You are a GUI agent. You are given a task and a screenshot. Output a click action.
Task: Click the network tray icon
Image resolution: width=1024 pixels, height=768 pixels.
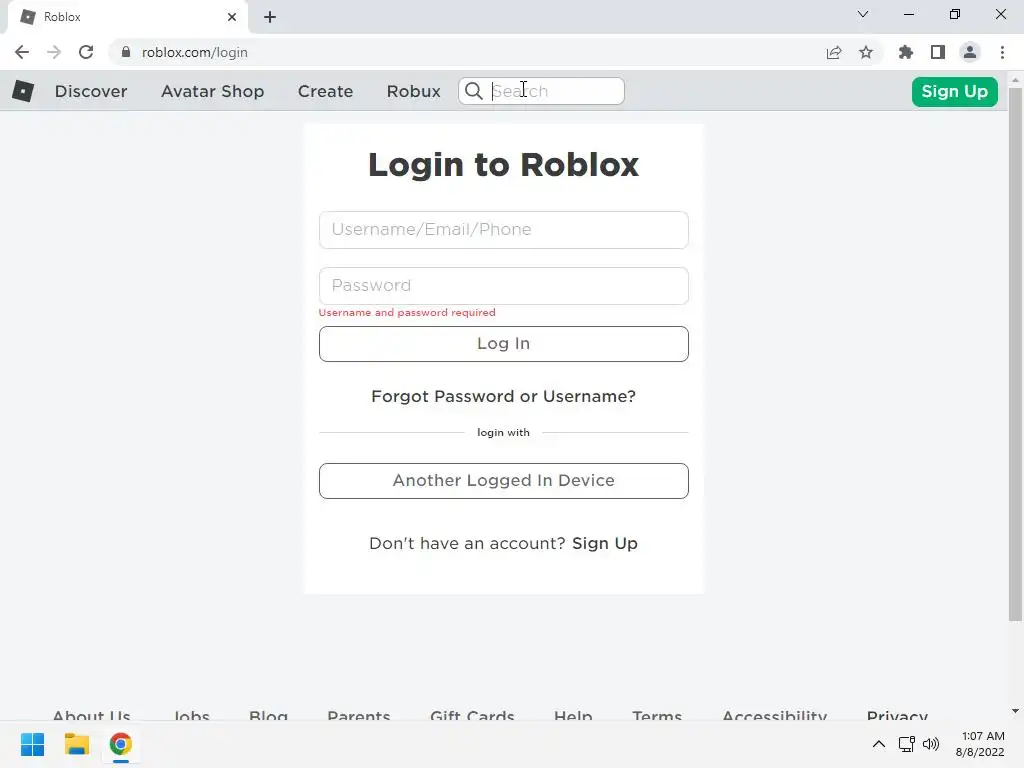tap(906, 744)
